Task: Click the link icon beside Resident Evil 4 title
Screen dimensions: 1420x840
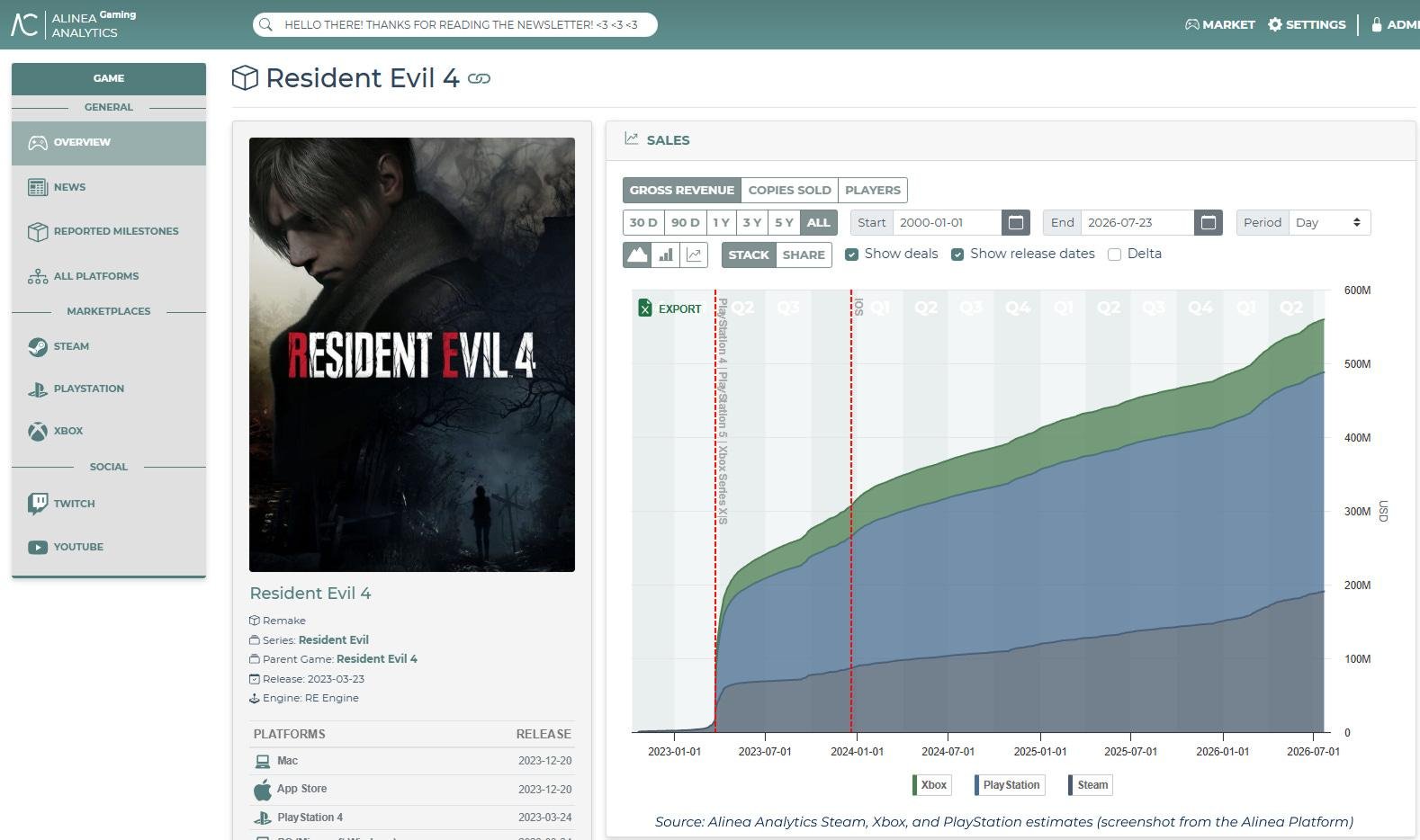Action: (x=480, y=79)
